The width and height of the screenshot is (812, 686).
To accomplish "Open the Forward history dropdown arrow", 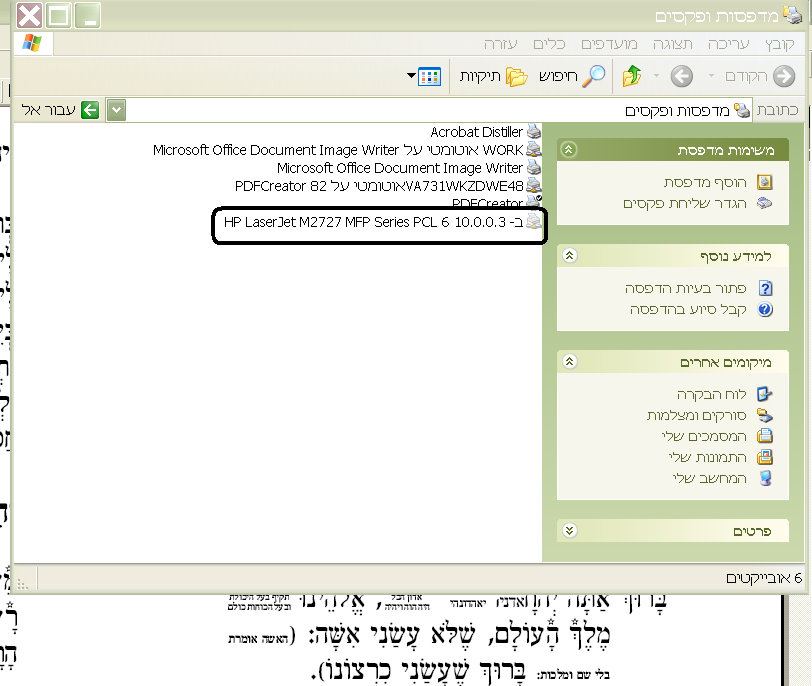I will [x=656, y=76].
